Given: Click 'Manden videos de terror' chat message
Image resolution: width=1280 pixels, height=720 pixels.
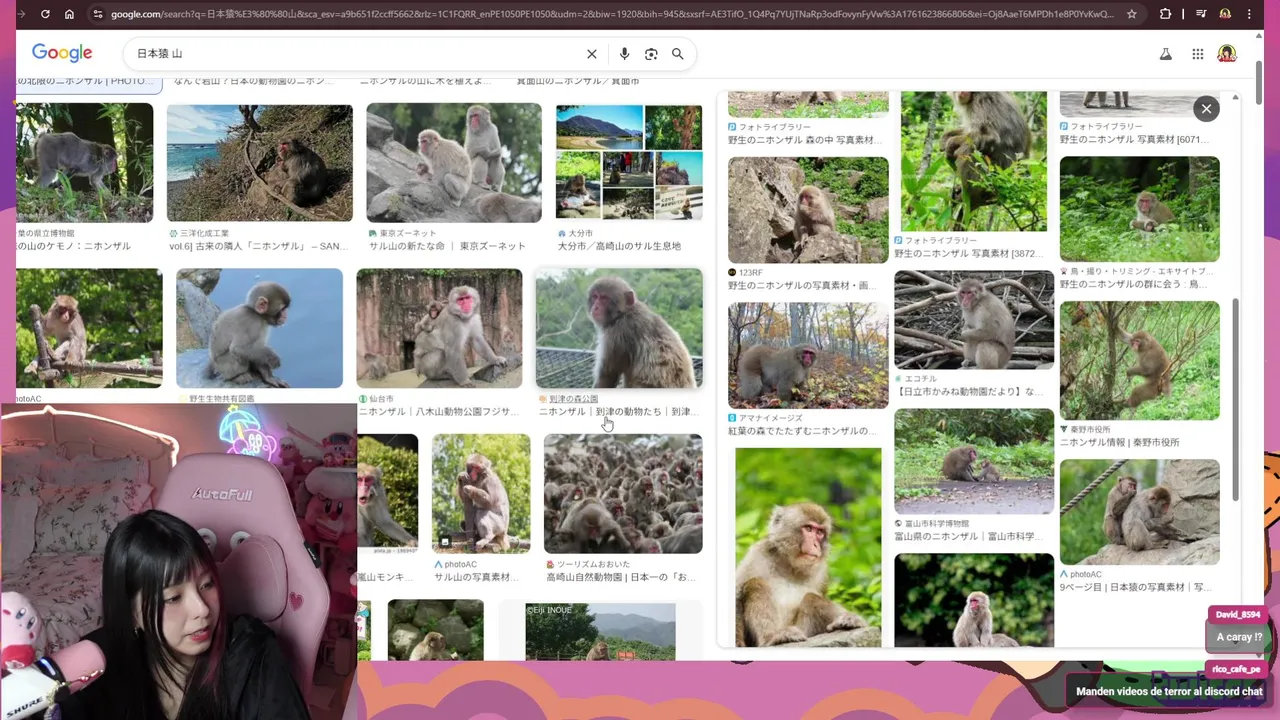Looking at the screenshot, I should 1169,691.
